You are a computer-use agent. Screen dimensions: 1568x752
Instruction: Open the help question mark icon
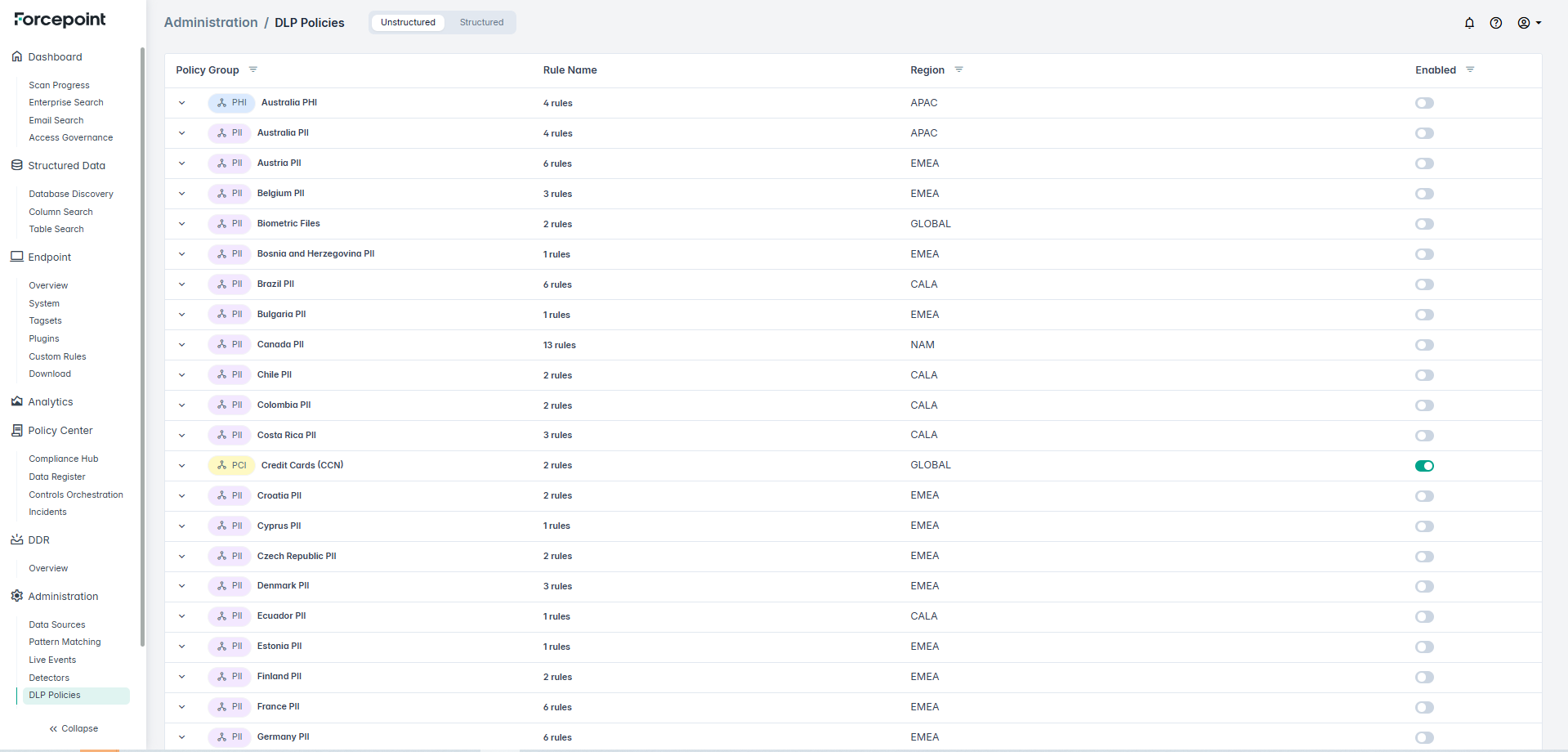1495,23
